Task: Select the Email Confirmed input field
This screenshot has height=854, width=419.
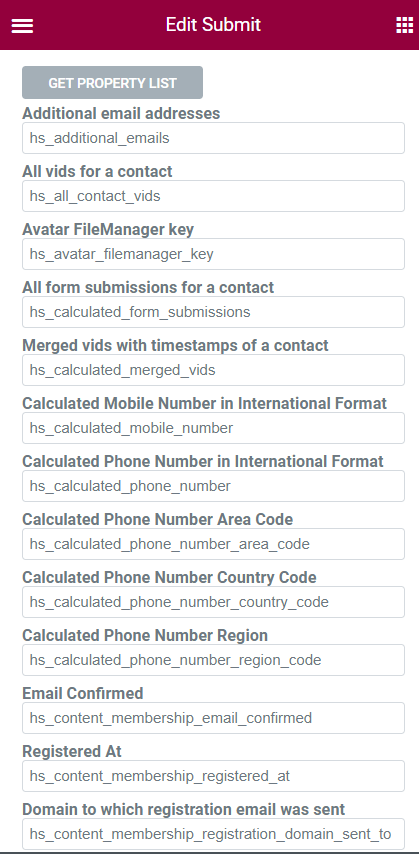Action: 213,718
